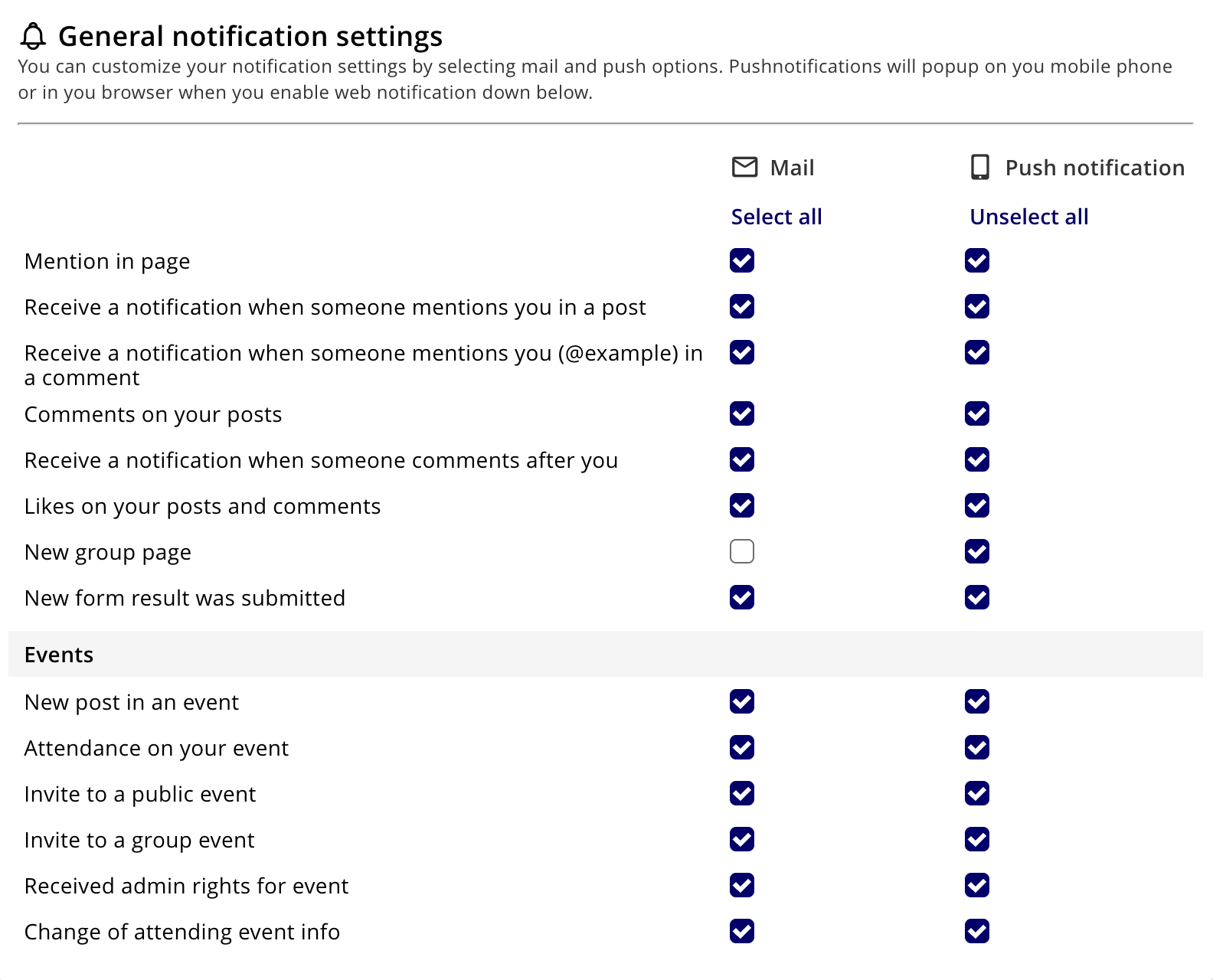Click the bell icon beside General notification settings
Screen dimensions: 1213x980
pyautogui.click(x=33, y=36)
